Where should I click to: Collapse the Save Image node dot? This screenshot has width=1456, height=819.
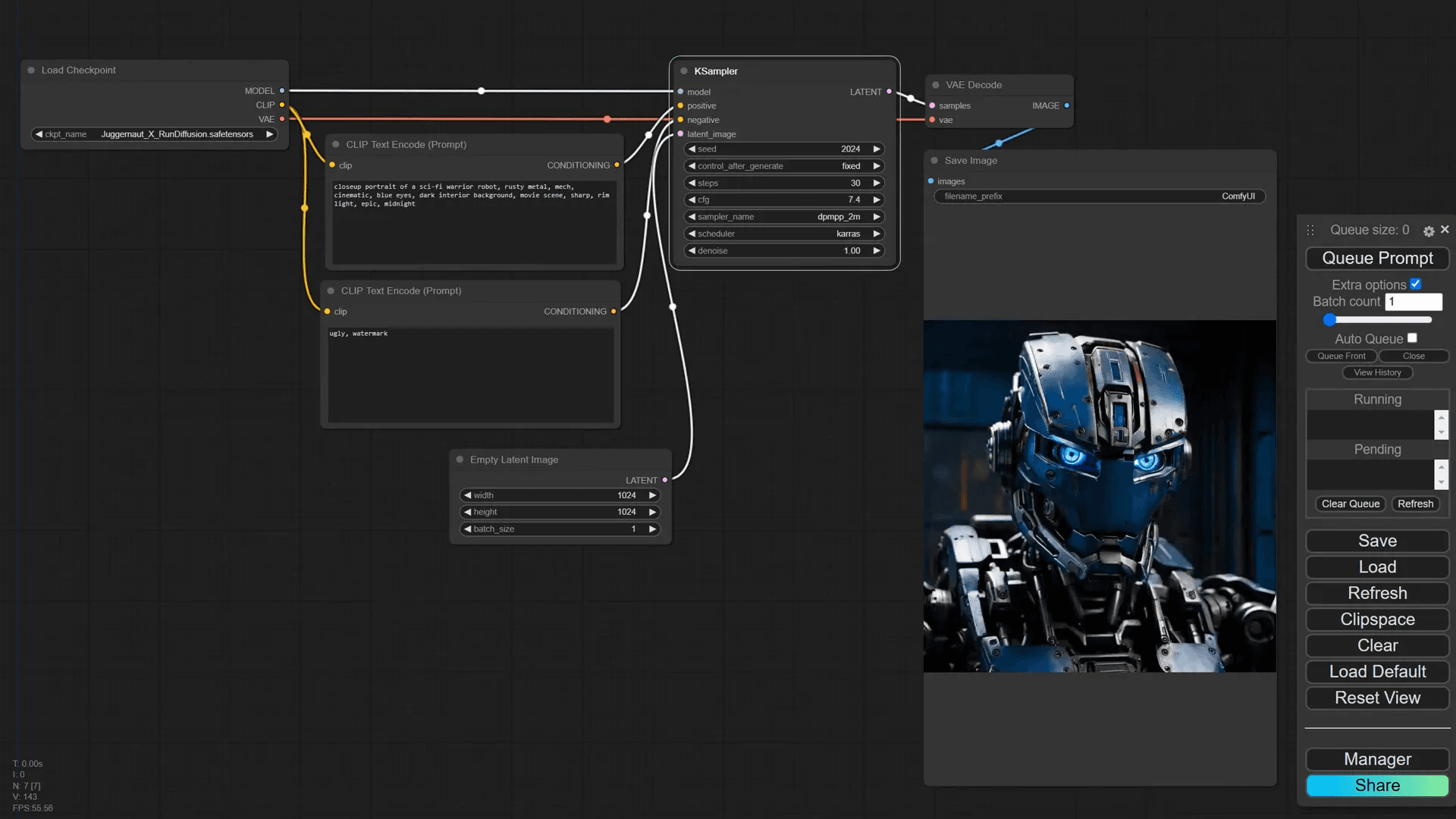tap(934, 161)
